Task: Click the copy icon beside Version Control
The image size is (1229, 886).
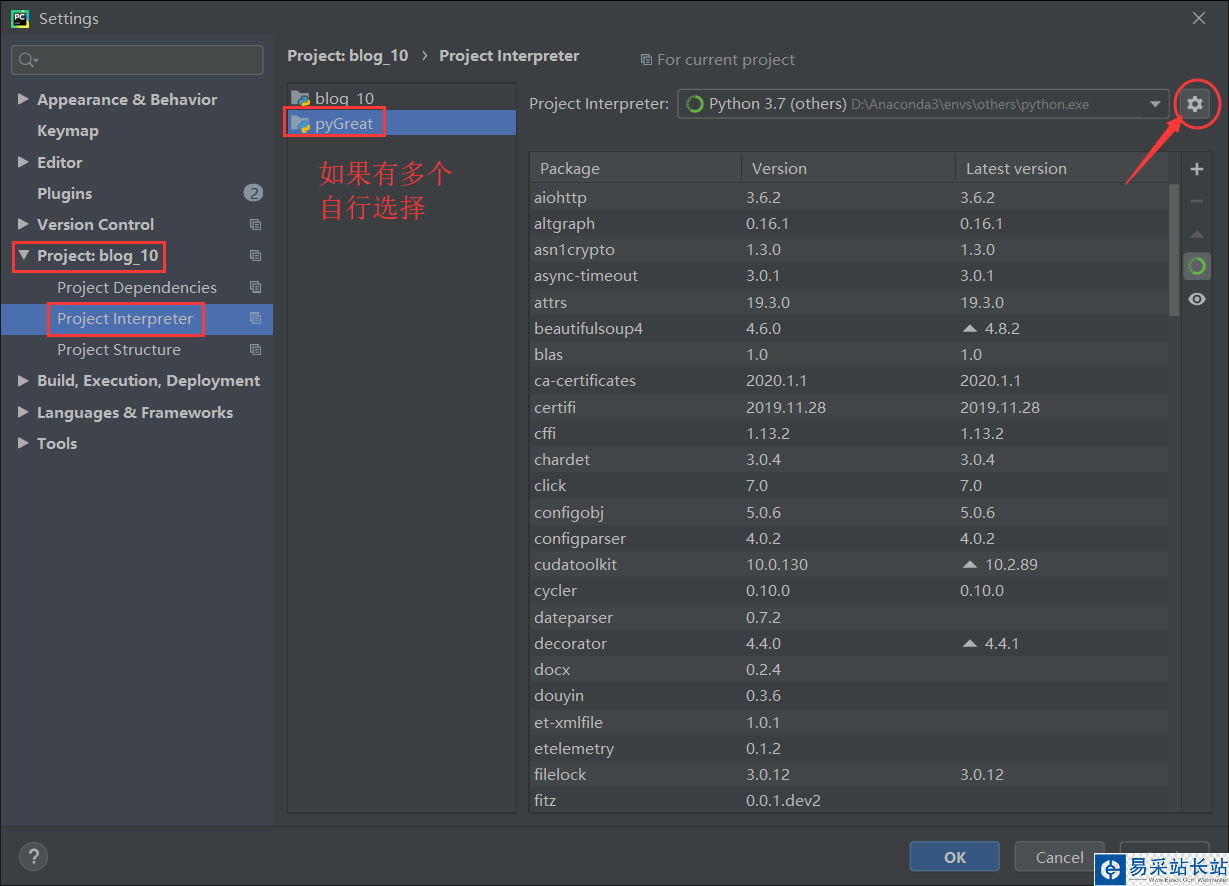Action: (255, 225)
